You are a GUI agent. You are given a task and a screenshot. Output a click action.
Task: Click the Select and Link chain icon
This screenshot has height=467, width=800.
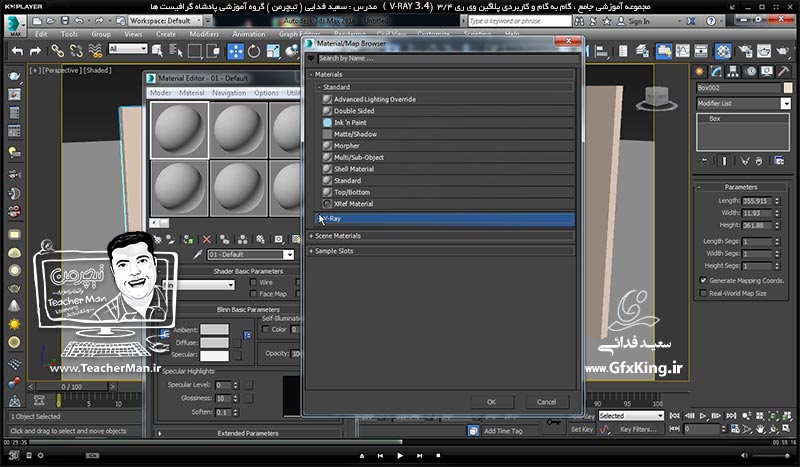57,51
